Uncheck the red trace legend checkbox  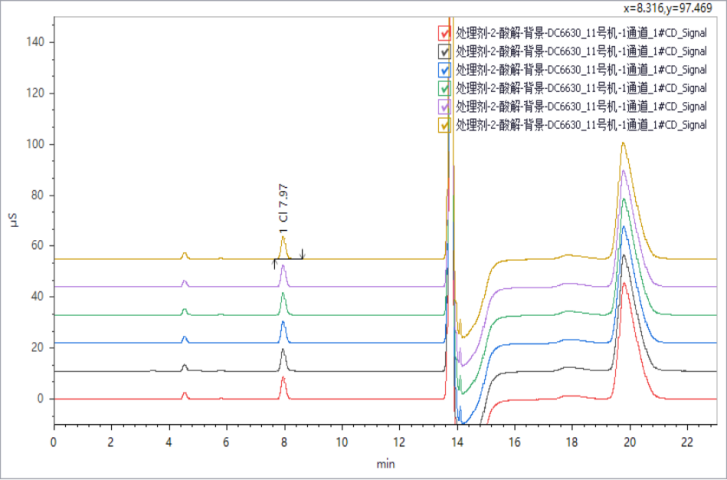(x=445, y=33)
